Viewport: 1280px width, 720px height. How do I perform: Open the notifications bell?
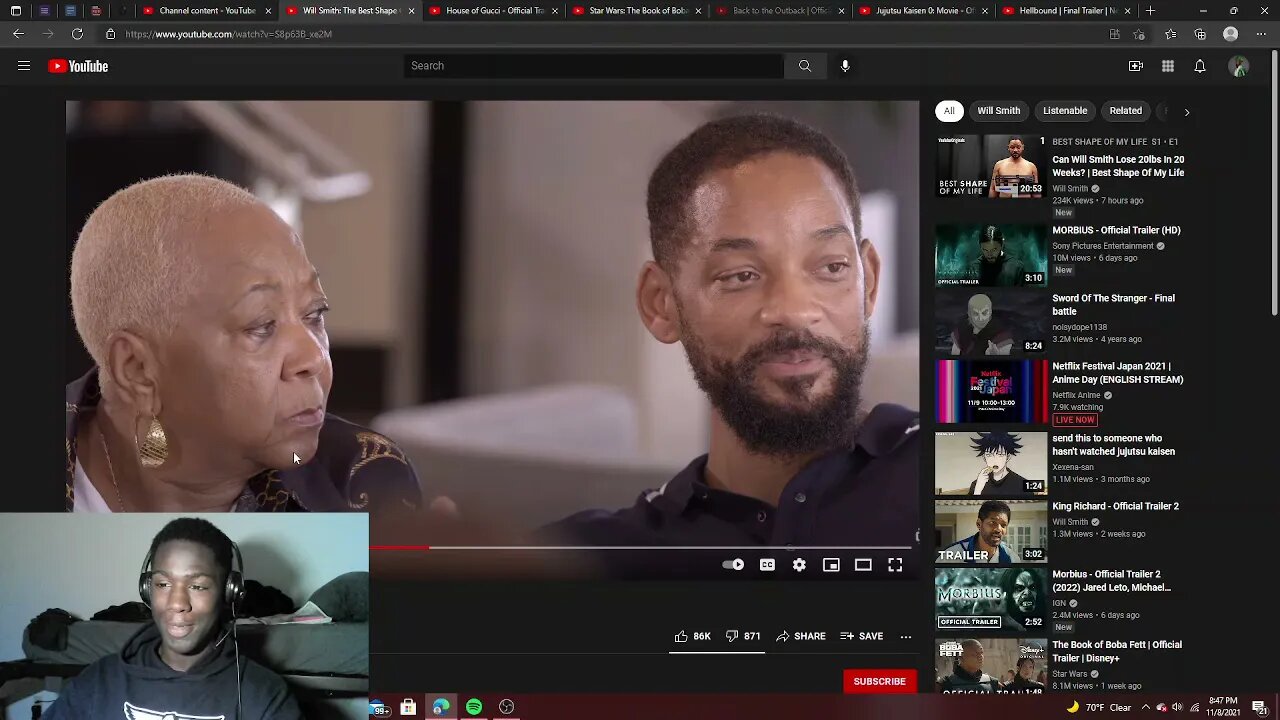[x=1200, y=66]
